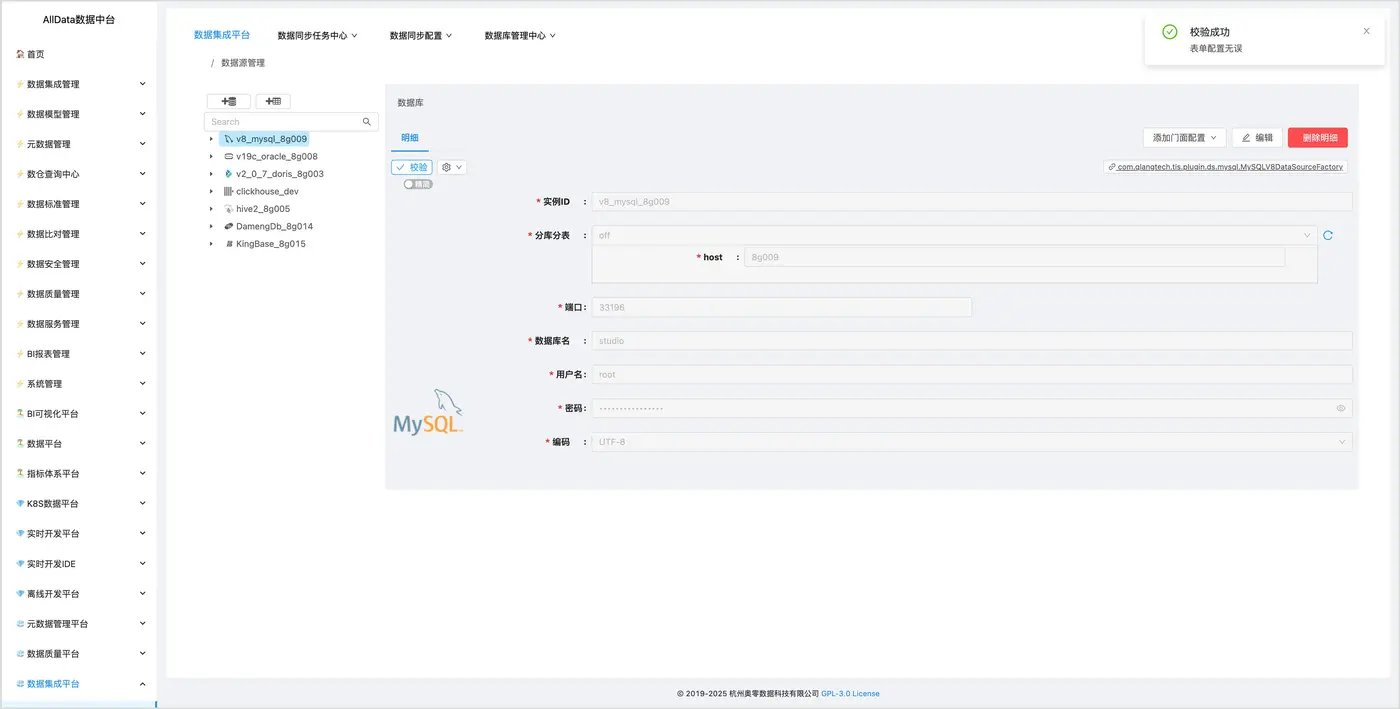
Task: Expand 元数据管理 in the sidebar
Action: 79,144
